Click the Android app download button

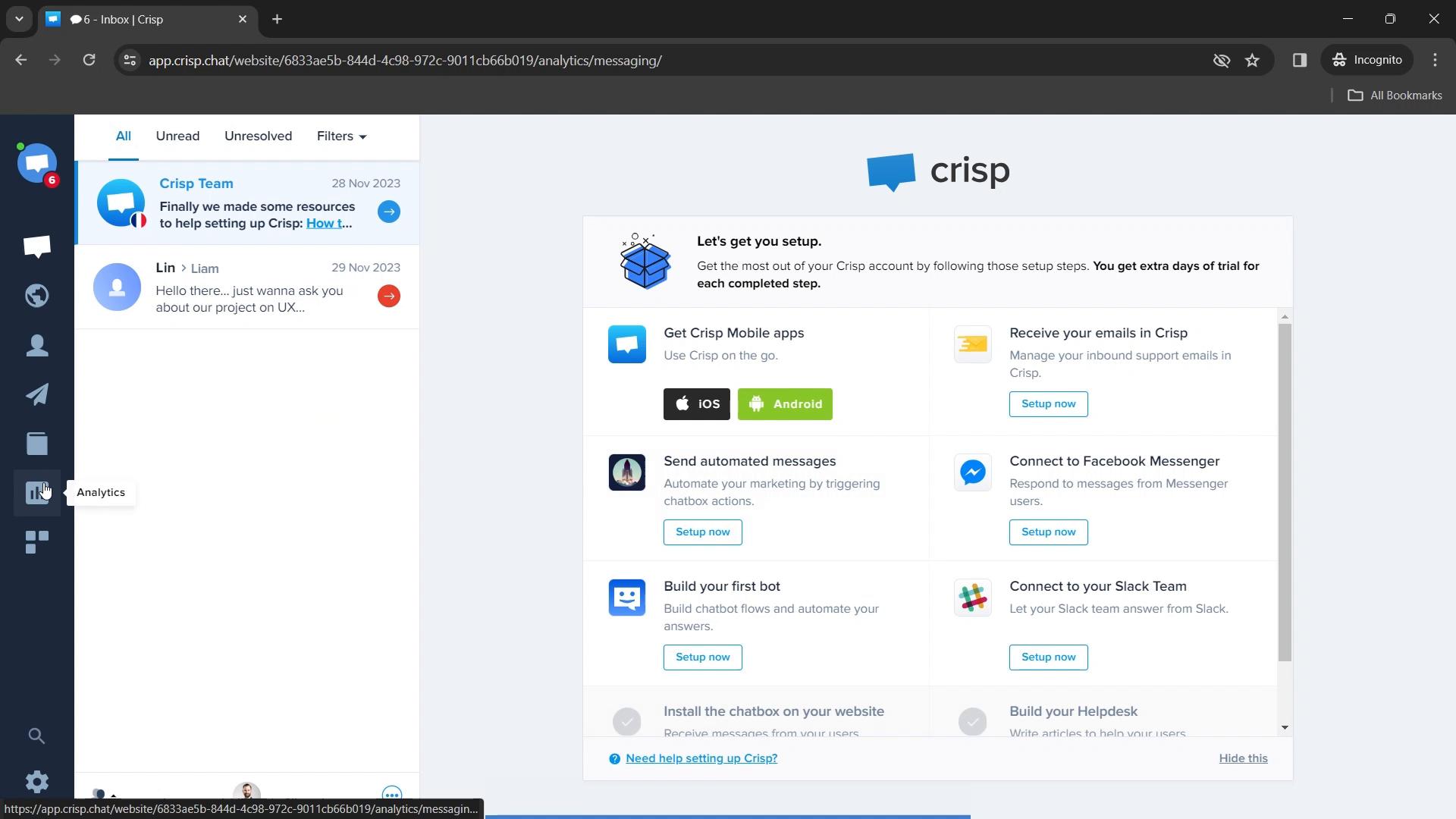tap(785, 403)
